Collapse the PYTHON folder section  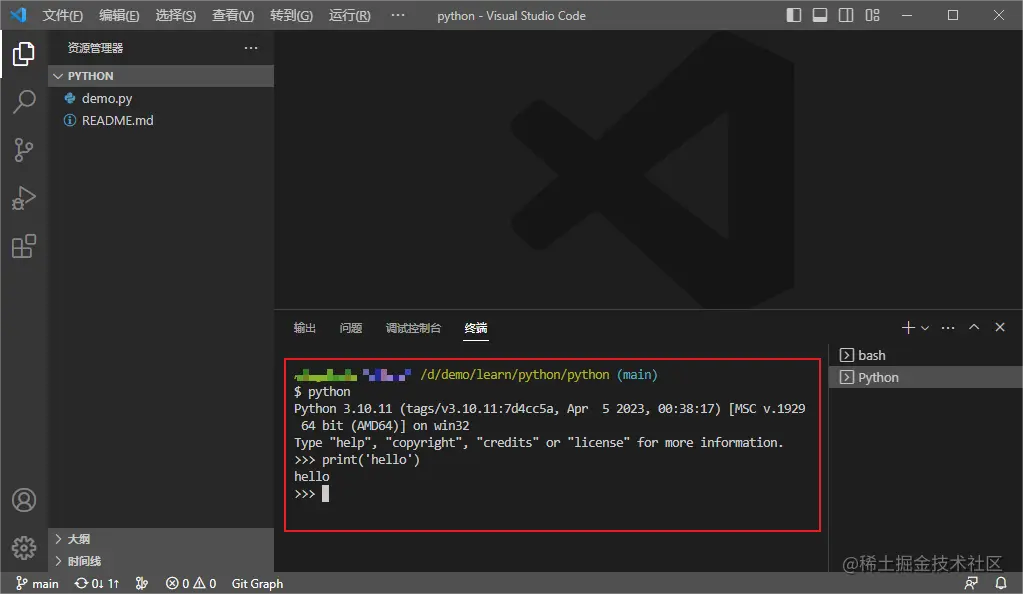point(161,76)
